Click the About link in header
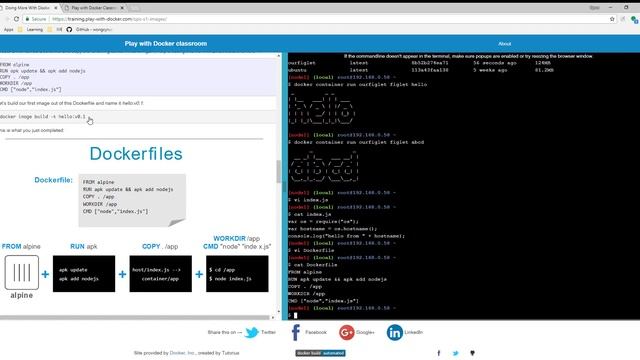The image size is (640, 360). (504, 44)
